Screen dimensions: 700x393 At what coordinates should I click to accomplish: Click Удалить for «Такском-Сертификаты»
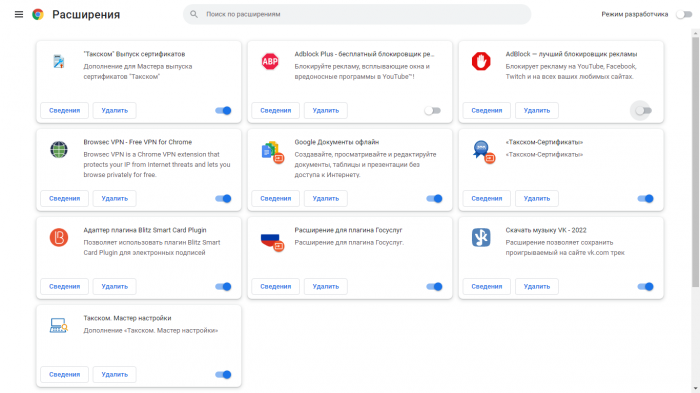(537, 198)
